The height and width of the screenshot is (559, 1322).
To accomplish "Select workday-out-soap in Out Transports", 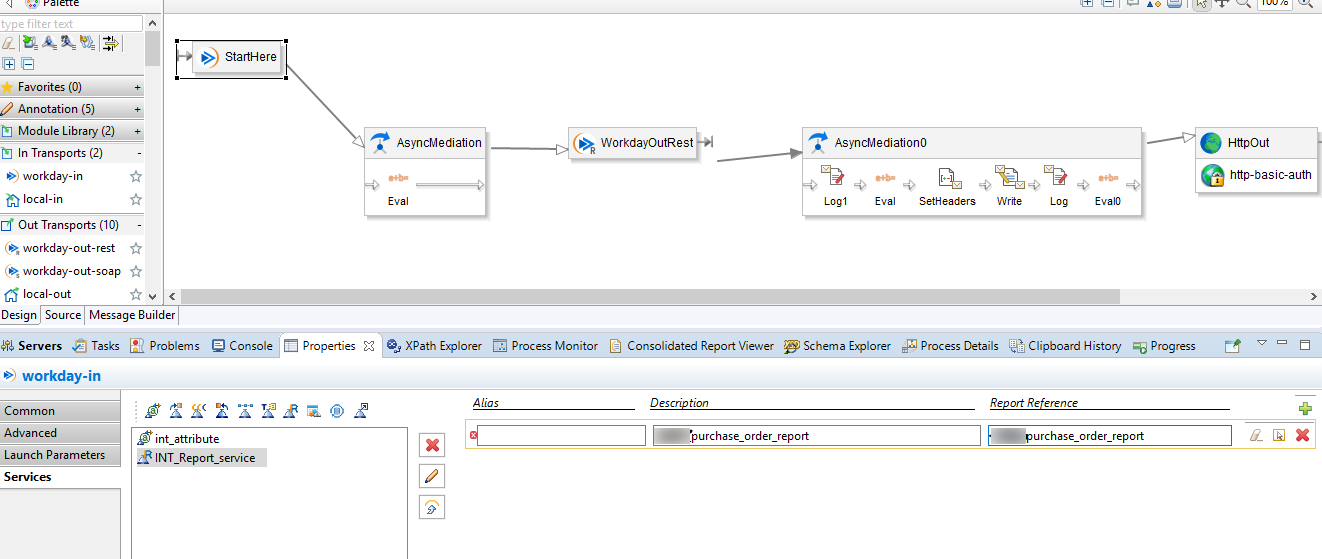I will [x=72, y=271].
